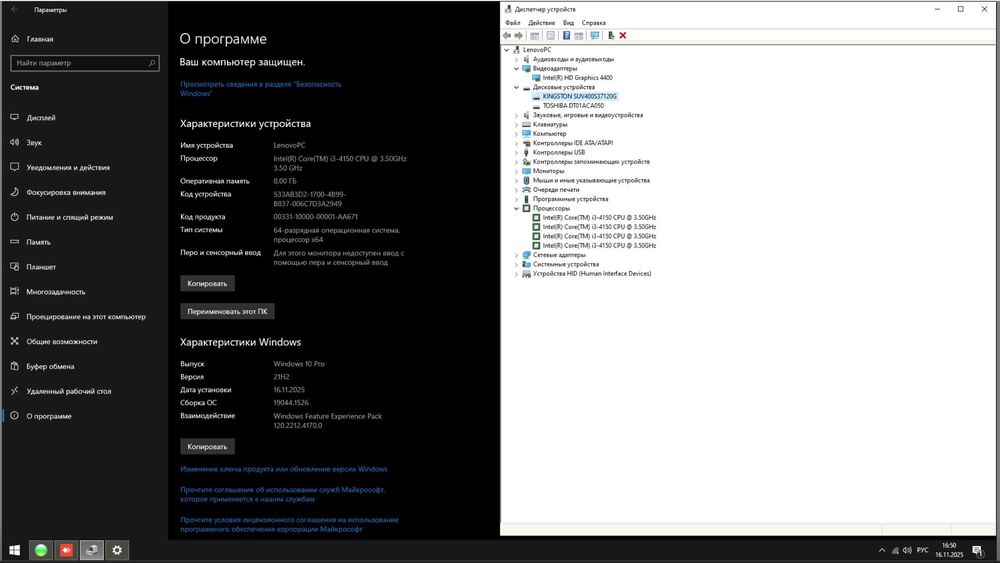
Task: Expand the Контроллеры USB node arrow
Action: coord(517,152)
